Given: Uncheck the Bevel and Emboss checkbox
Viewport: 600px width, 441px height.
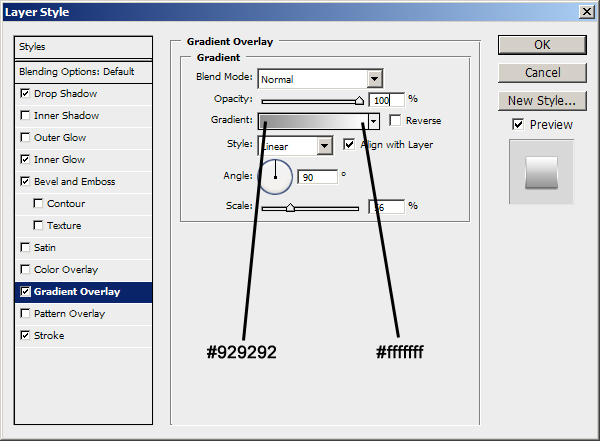Looking at the screenshot, I should click(x=25, y=181).
